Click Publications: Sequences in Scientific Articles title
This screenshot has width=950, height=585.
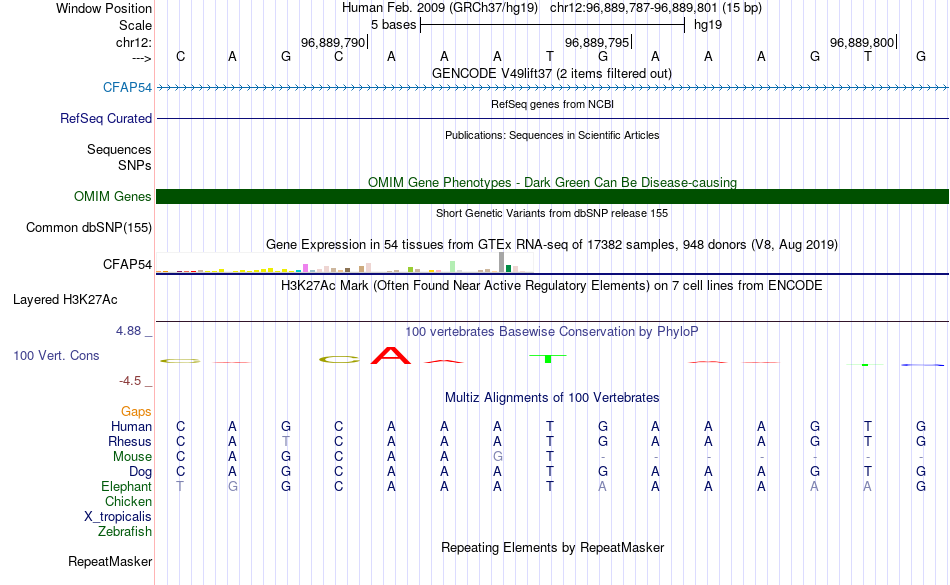(552, 135)
